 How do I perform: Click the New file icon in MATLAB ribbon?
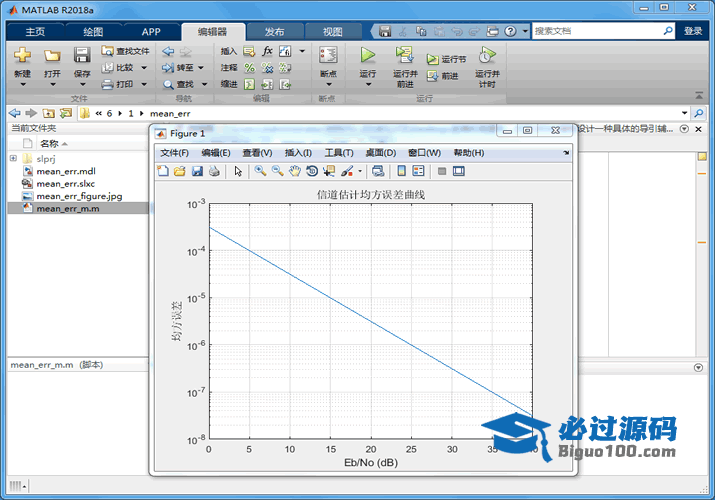click(x=22, y=56)
